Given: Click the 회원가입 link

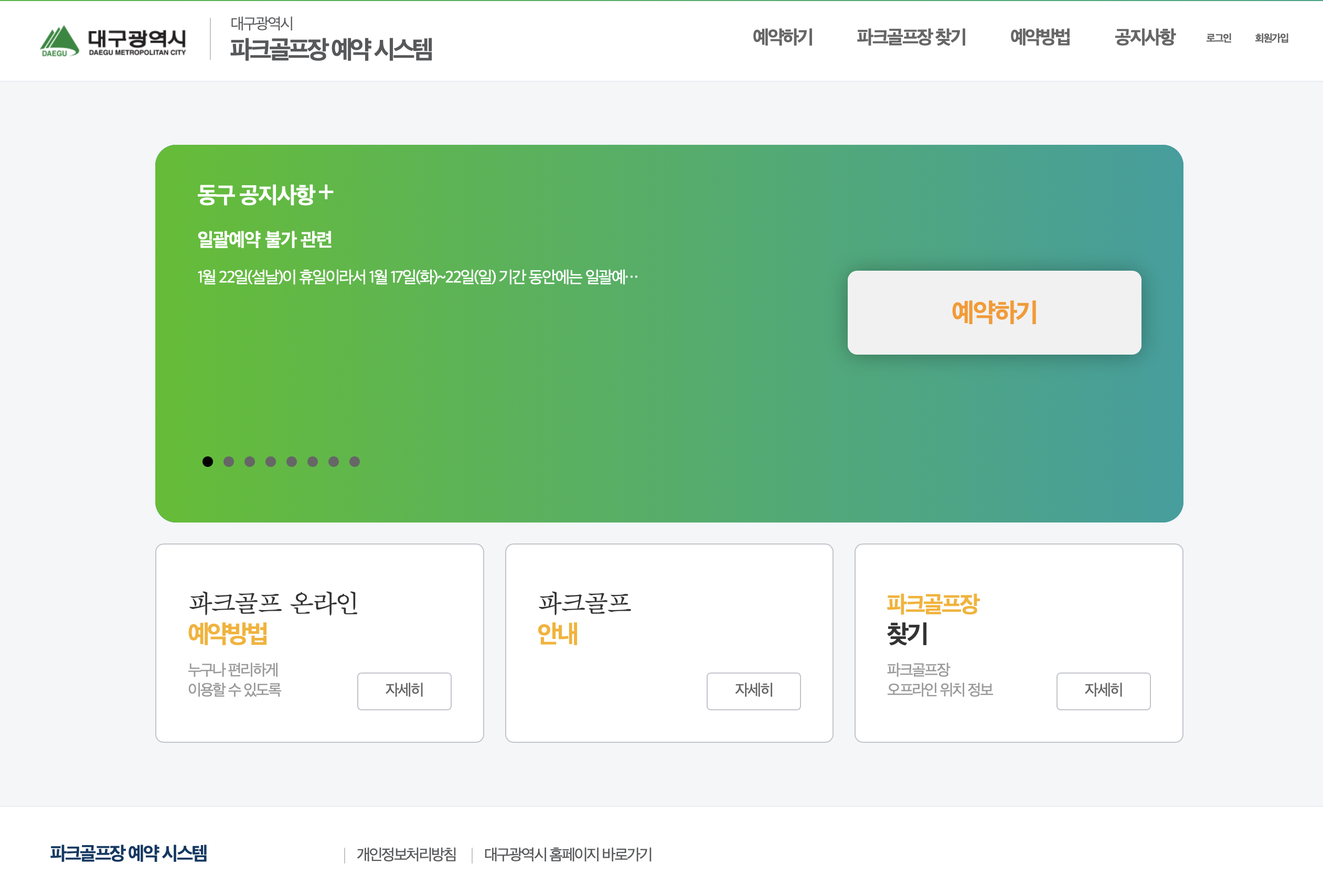Looking at the screenshot, I should (1271, 38).
